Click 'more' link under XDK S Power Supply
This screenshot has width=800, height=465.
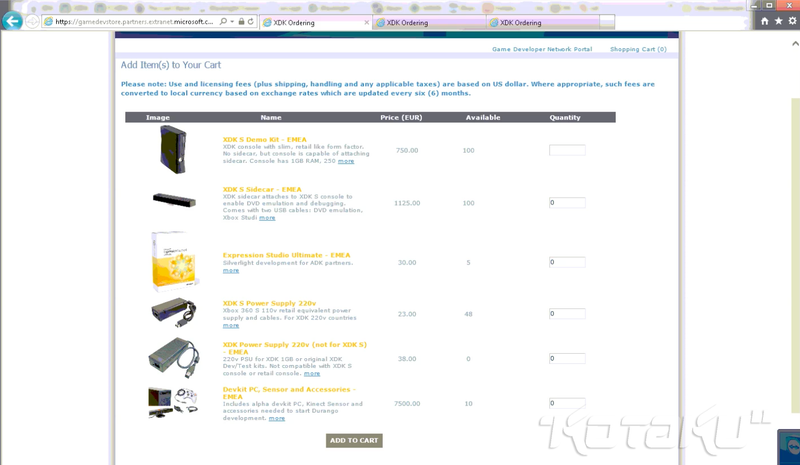point(231,325)
